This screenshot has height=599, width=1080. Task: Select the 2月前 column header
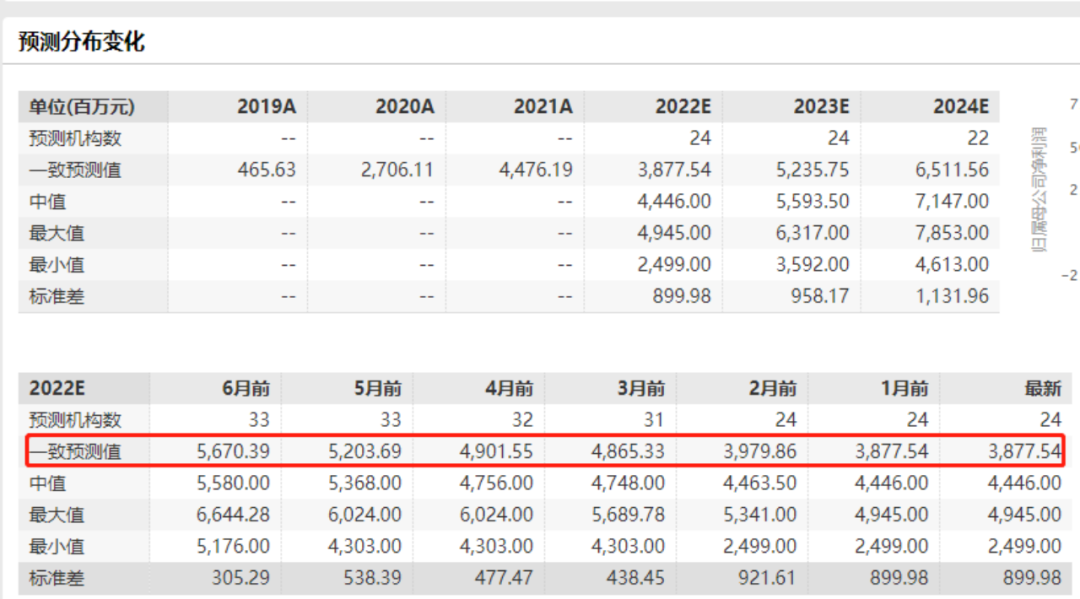coord(772,388)
